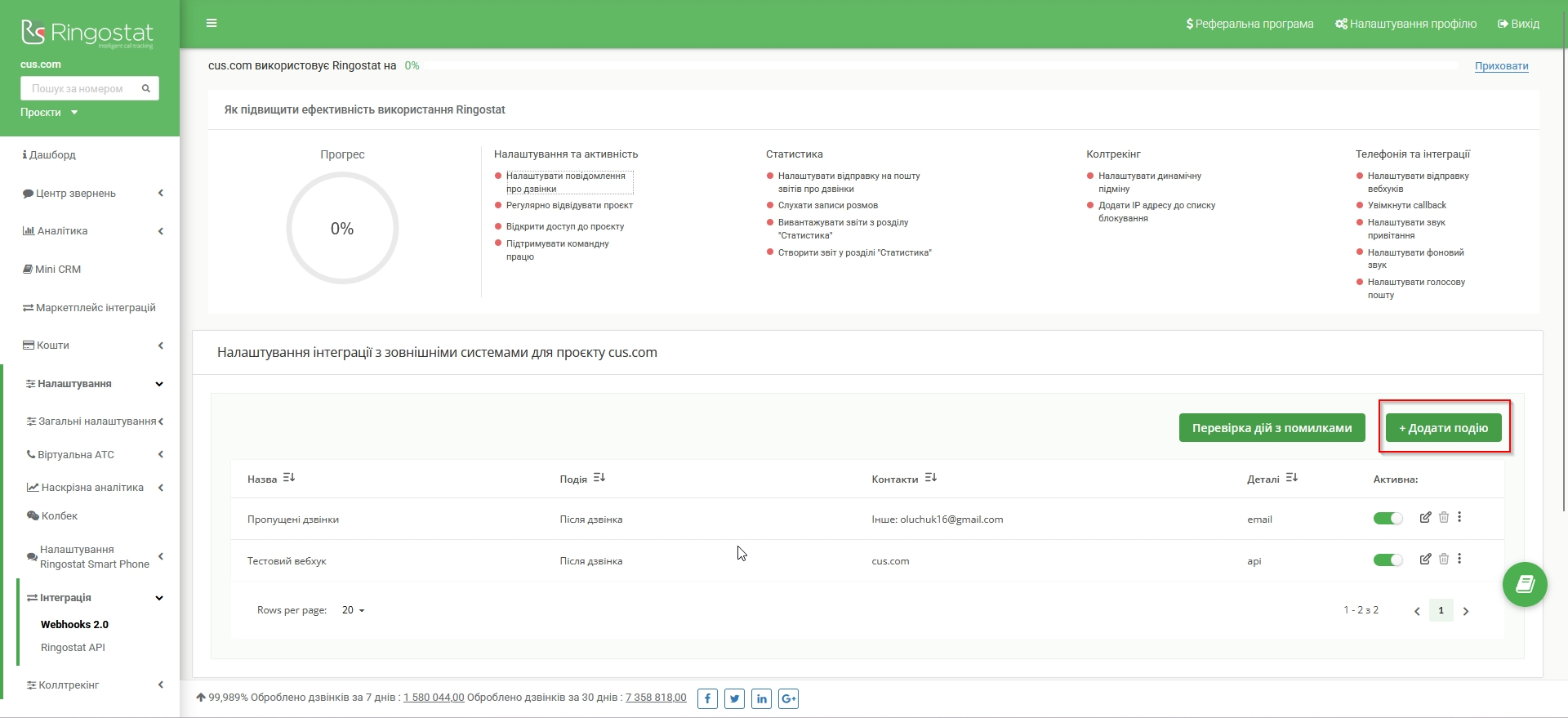Open the Twitter share icon
The image size is (1568, 718).
[x=734, y=698]
